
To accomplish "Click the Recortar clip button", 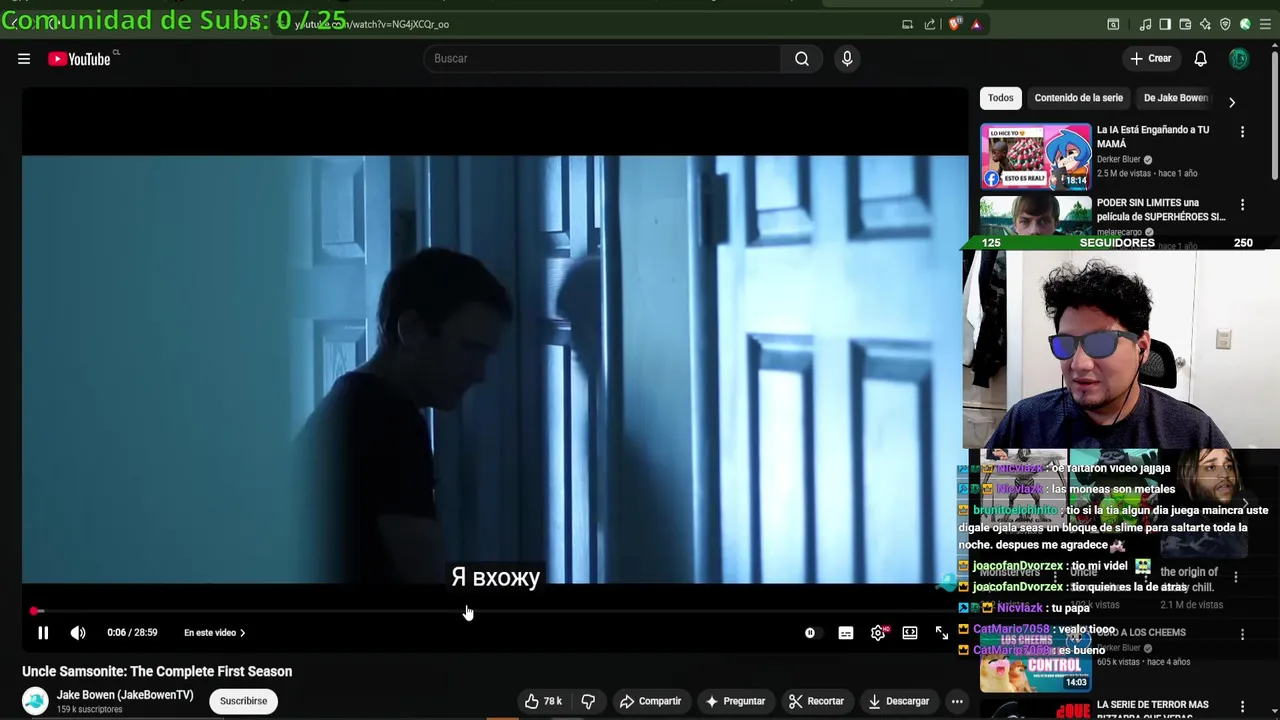I will [816, 701].
